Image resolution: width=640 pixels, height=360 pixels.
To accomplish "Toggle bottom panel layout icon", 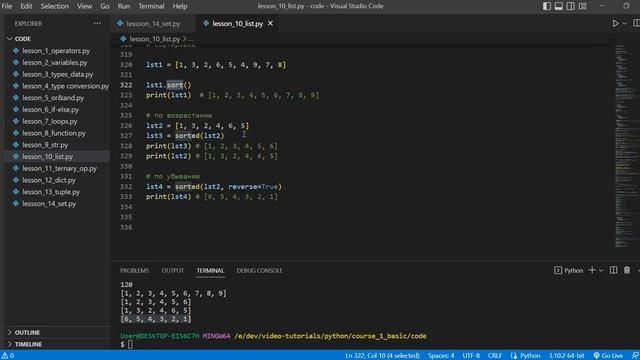I will coord(559,6).
